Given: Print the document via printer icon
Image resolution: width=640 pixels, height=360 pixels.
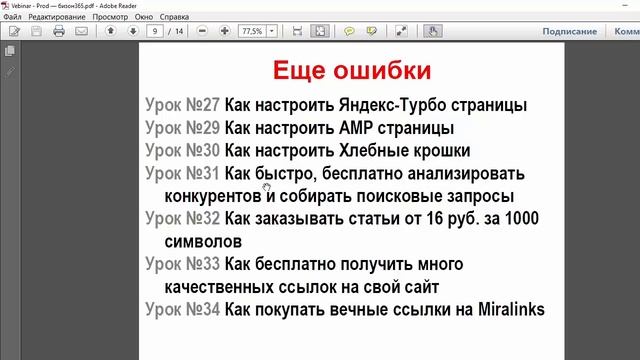Looking at the screenshot, I should click(x=59, y=31).
